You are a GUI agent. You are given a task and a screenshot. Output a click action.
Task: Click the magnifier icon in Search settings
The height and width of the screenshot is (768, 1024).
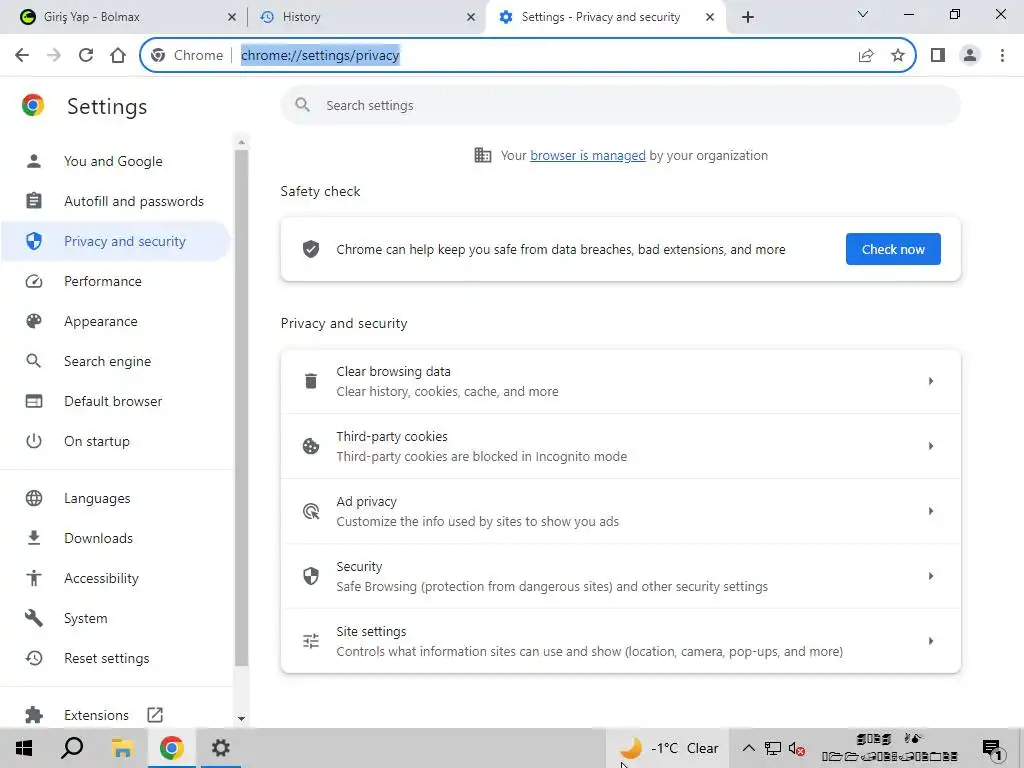(302, 104)
